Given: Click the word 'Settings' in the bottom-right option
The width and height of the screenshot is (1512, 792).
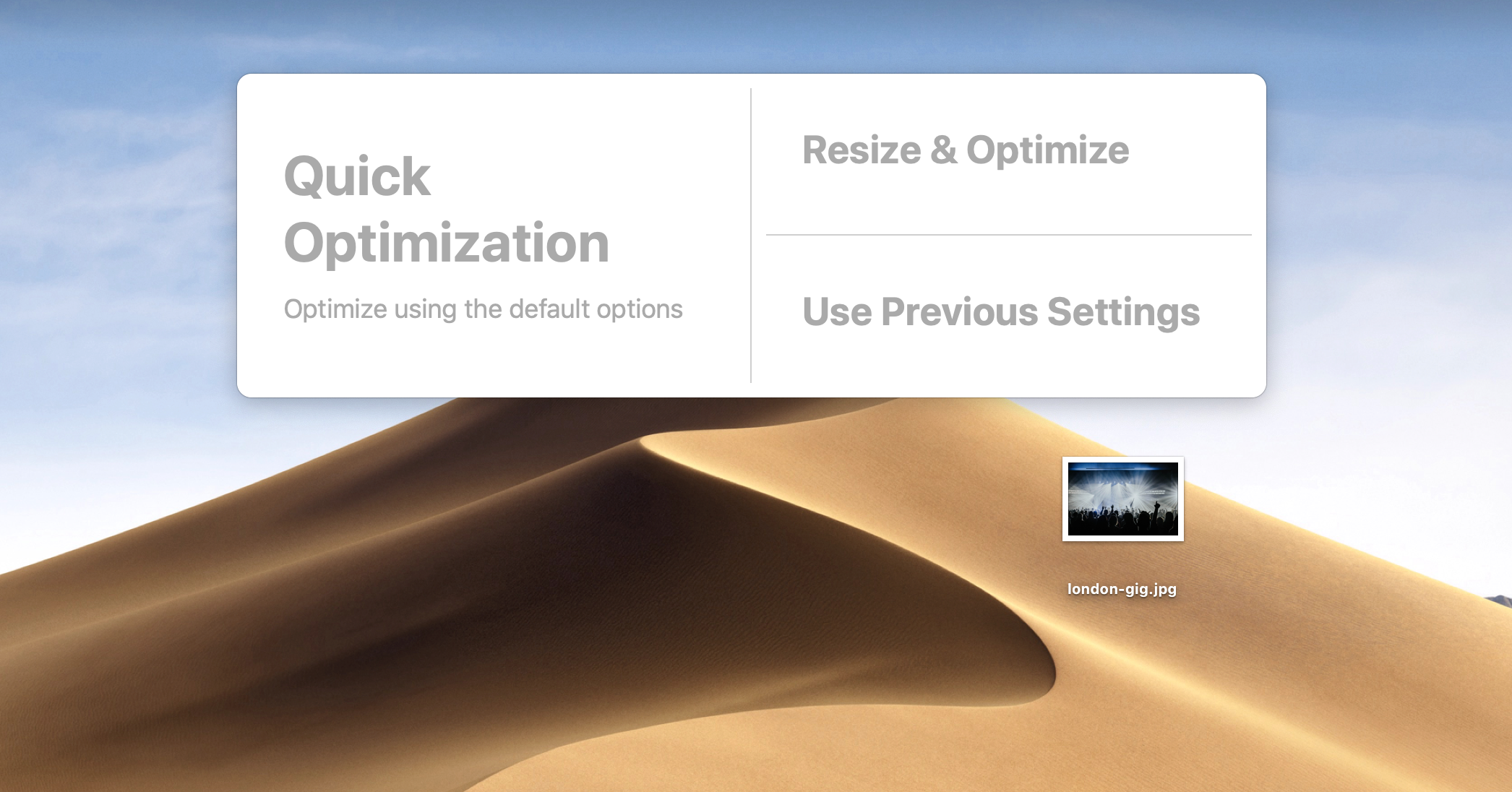Looking at the screenshot, I should [1124, 312].
